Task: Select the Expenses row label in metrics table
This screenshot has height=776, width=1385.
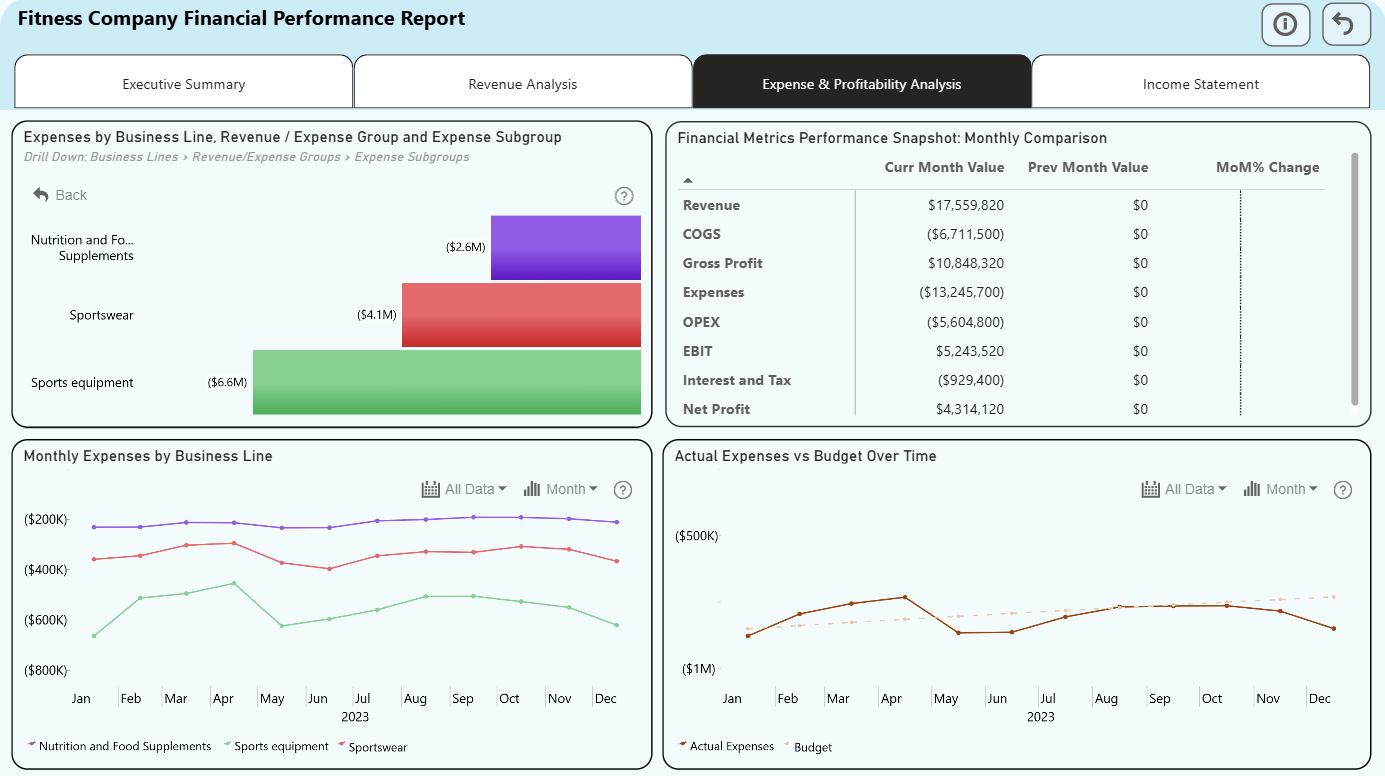Action: click(714, 292)
